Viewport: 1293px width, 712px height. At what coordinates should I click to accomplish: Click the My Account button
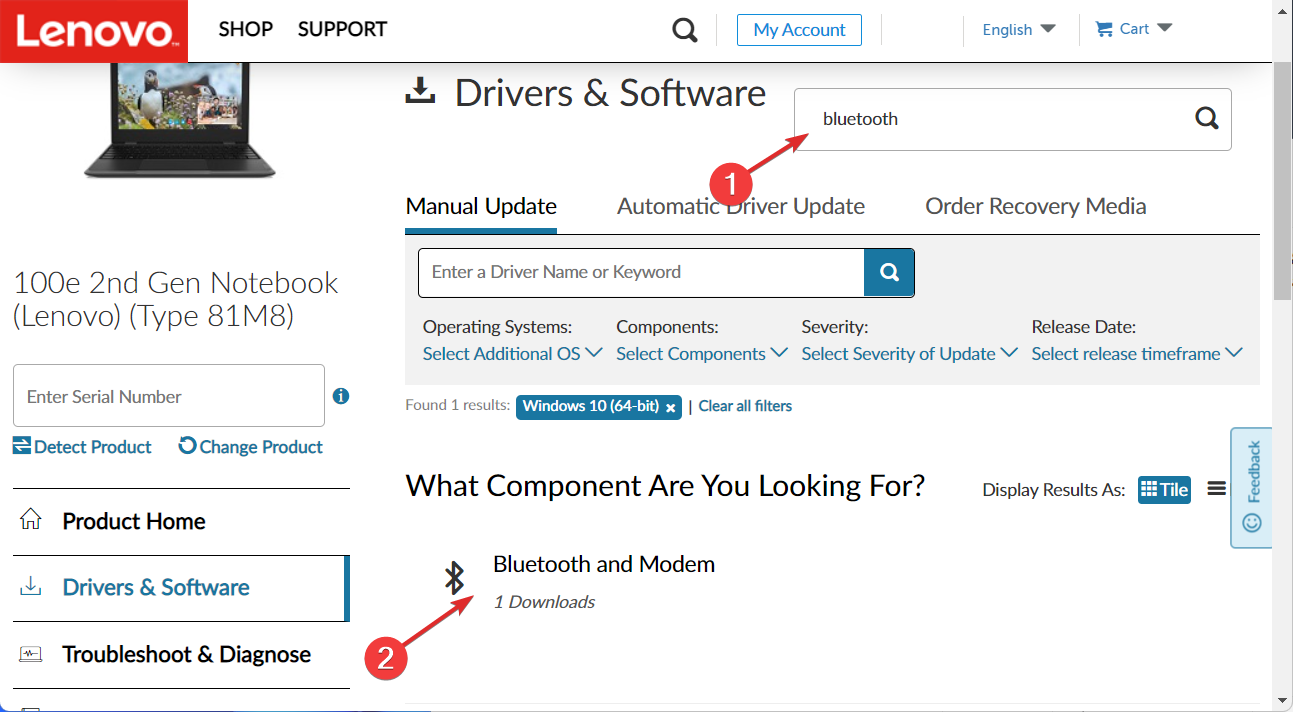point(799,30)
